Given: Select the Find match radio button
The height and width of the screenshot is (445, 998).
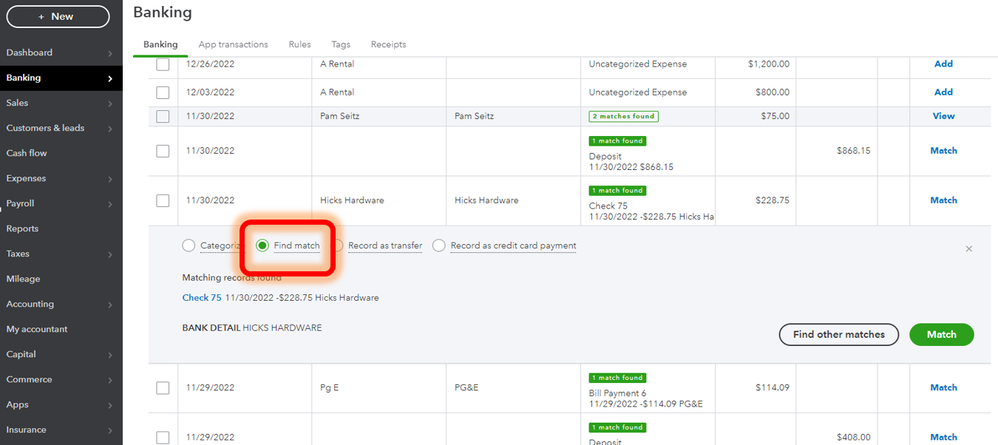Looking at the screenshot, I should [262, 246].
